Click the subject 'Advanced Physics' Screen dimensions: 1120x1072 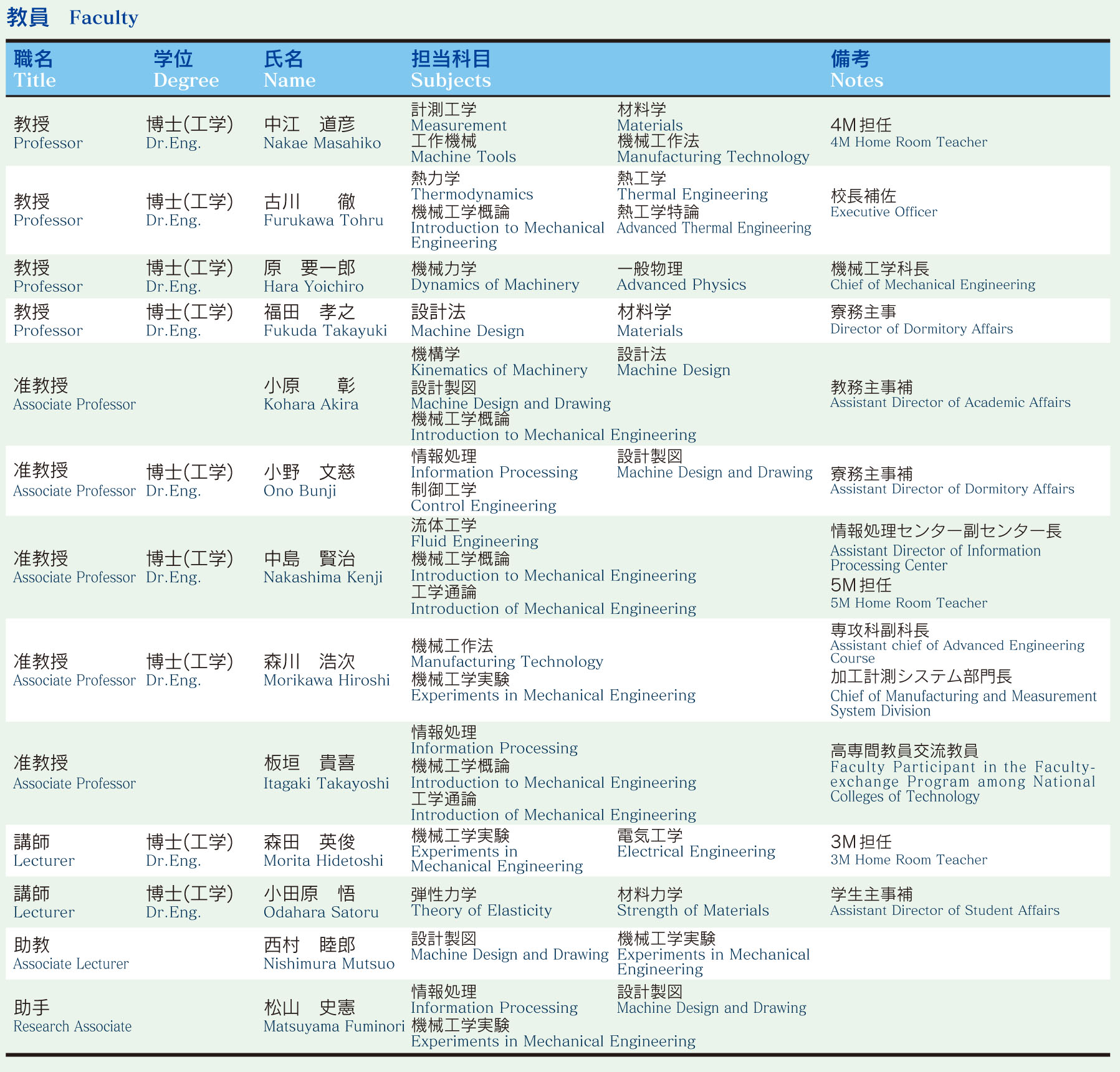click(681, 285)
